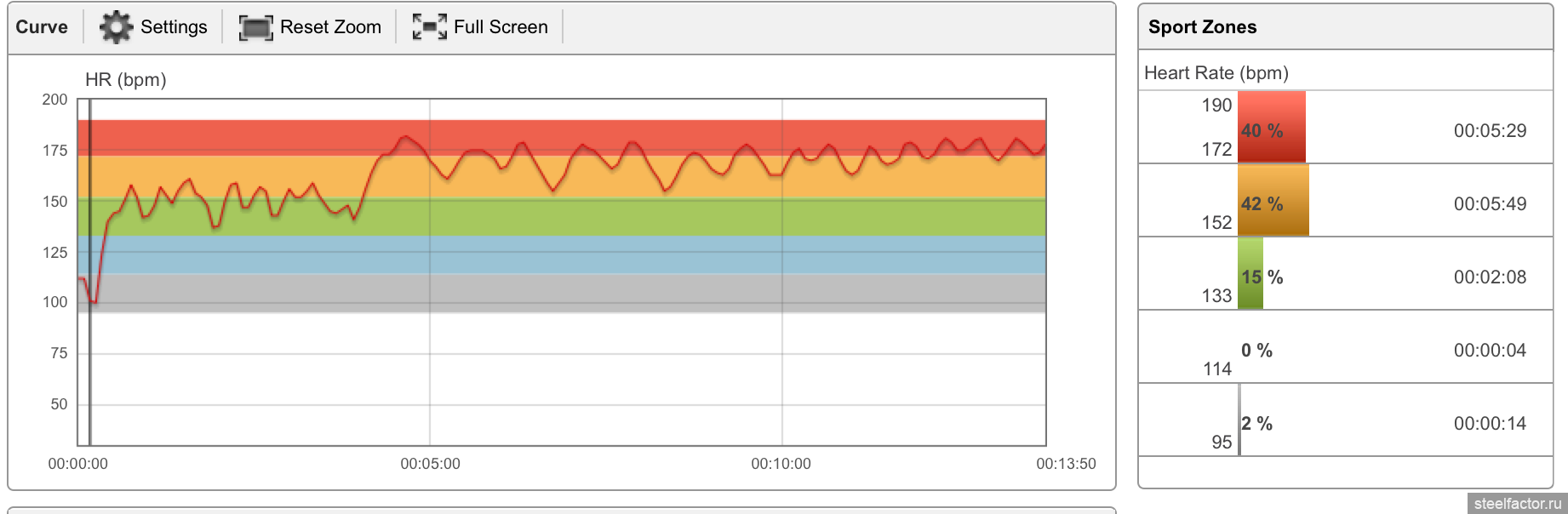Click the blue zone band on the chart

[x=562, y=254]
